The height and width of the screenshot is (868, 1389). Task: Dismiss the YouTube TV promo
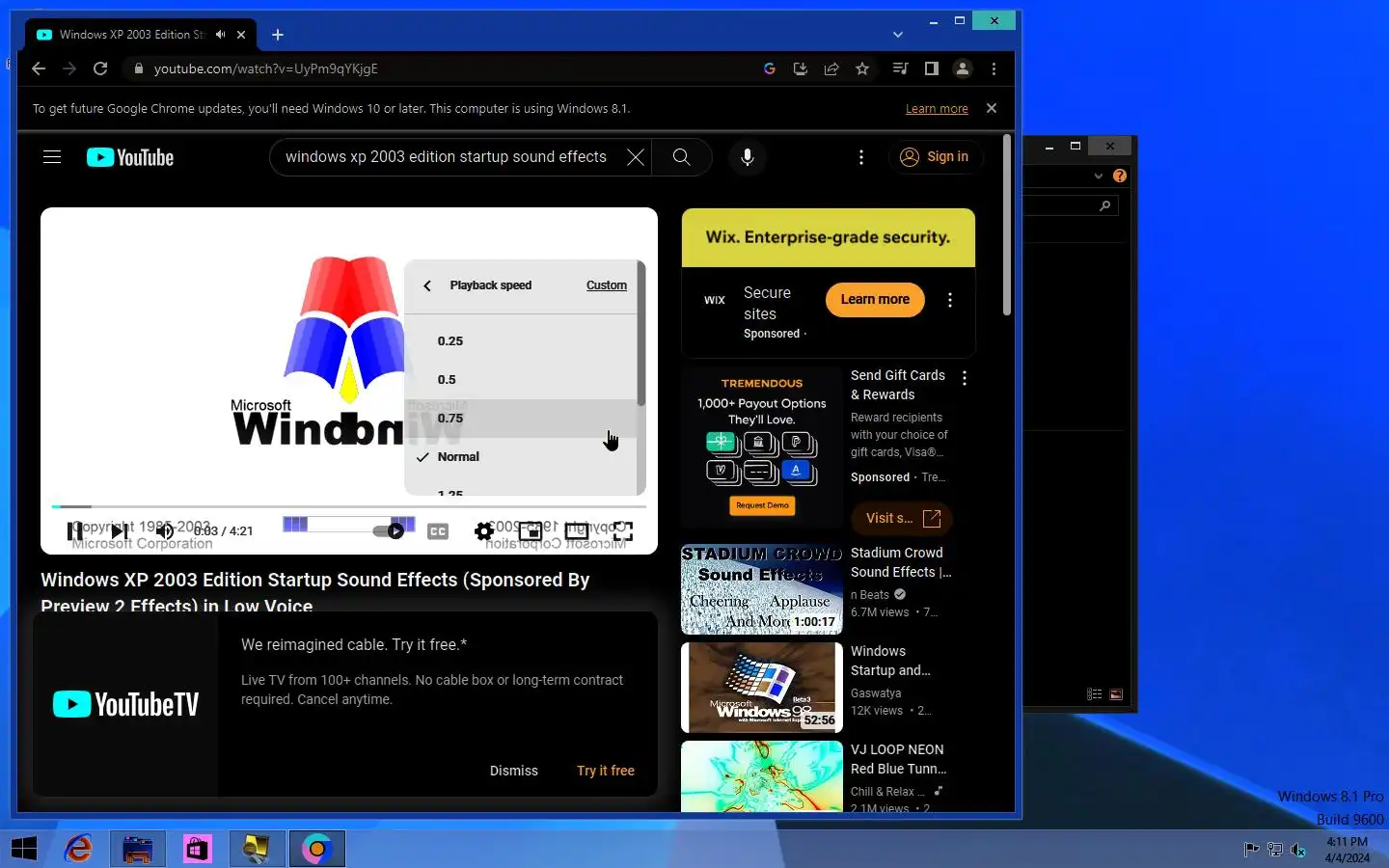click(514, 771)
